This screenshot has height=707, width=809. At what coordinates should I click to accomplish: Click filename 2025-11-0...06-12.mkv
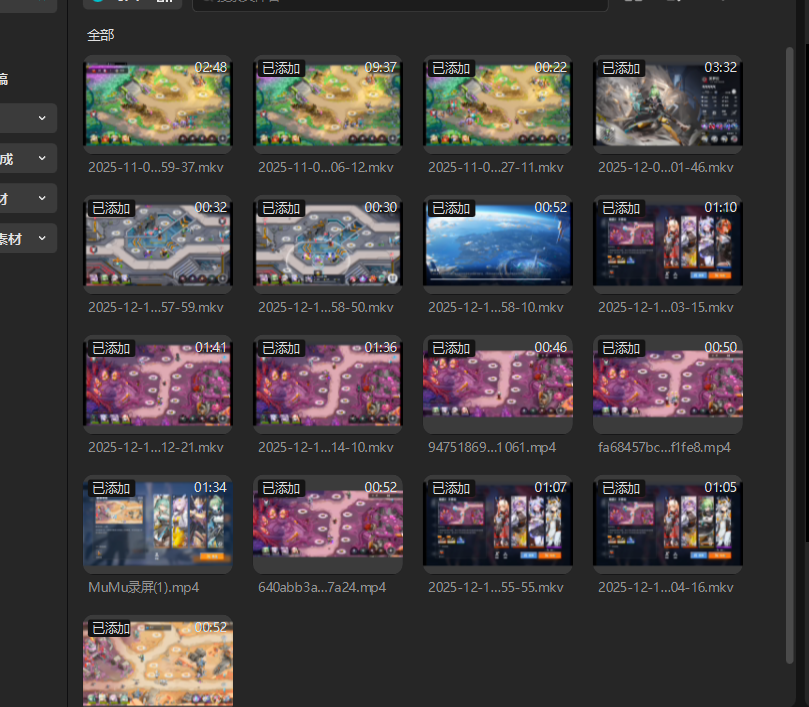(x=326, y=167)
